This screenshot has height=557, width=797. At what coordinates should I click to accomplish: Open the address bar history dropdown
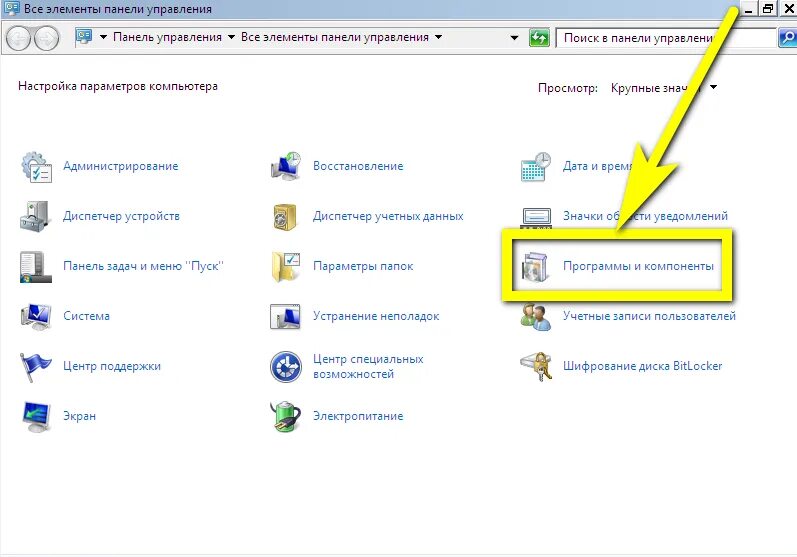click(x=514, y=38)
